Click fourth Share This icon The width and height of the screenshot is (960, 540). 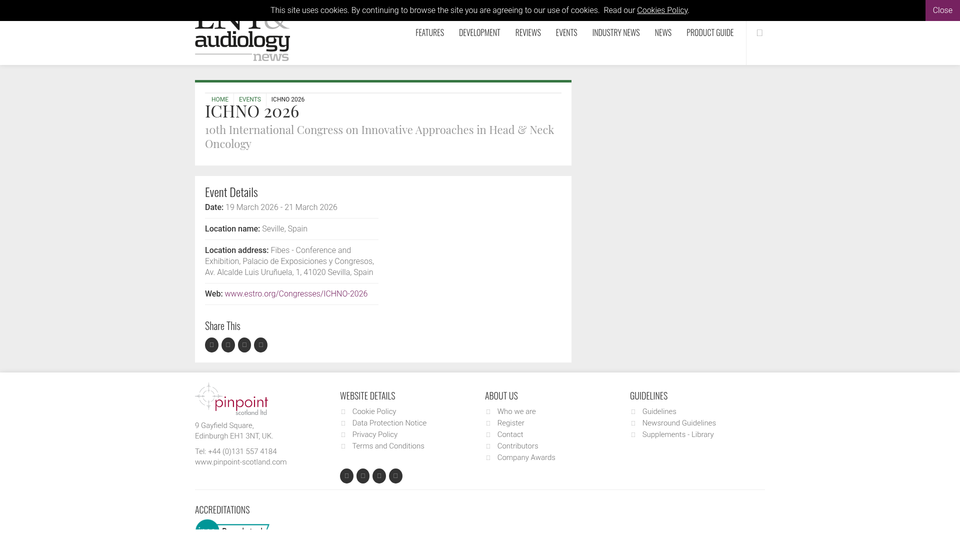pos(261,345)
